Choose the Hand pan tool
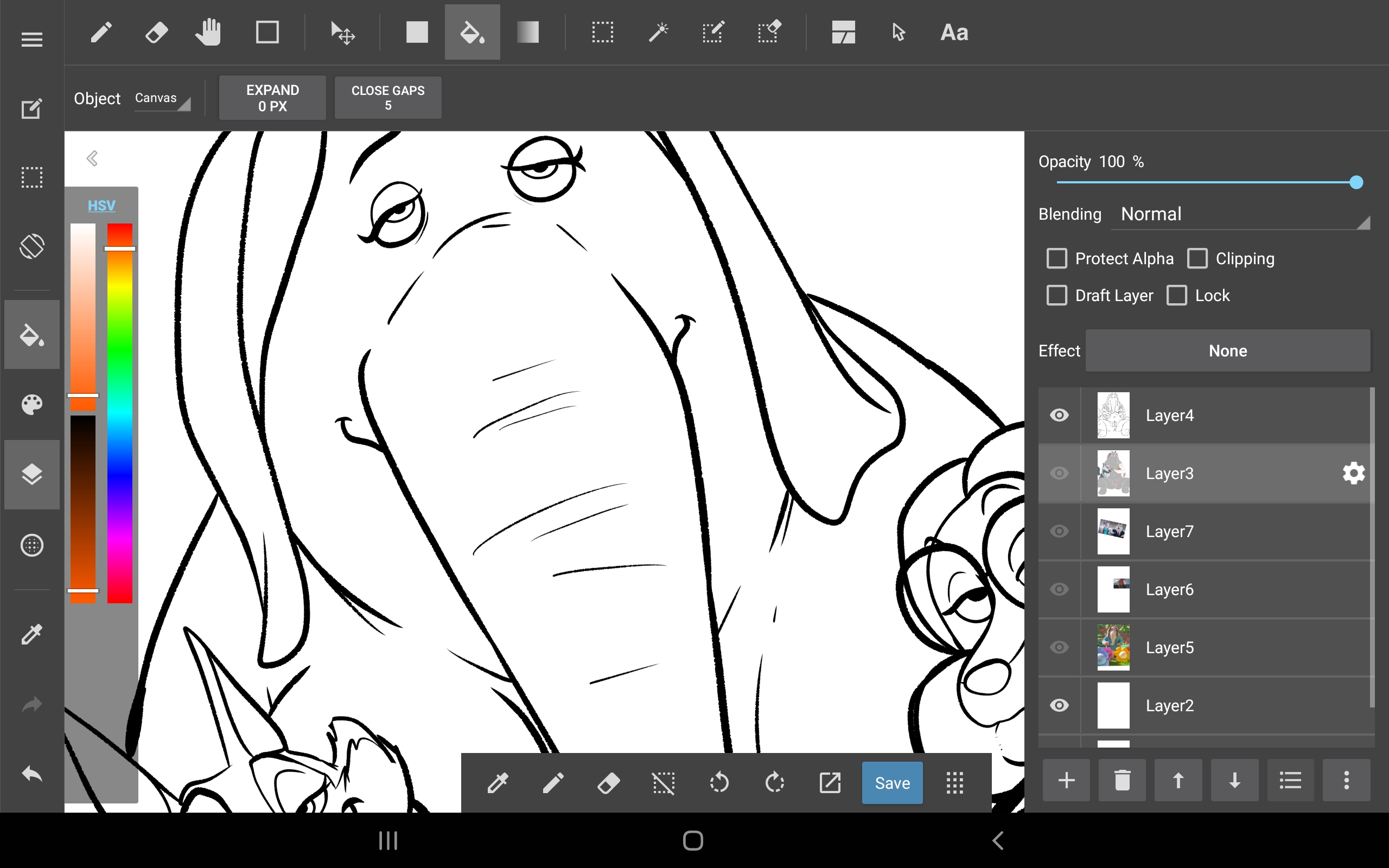Image resolution: width=1389 pixels, height=868 pixels. coord(208,32)
